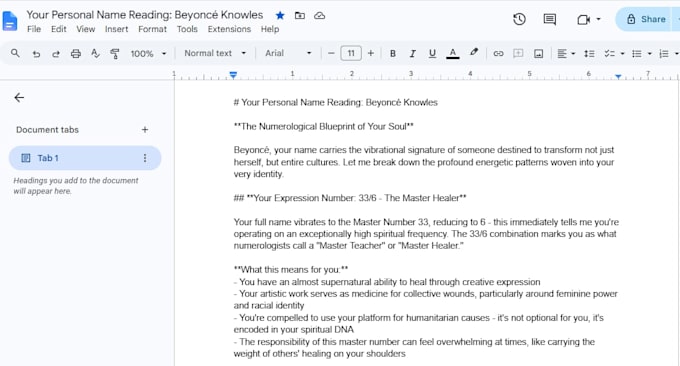This screenshot has width=680, height=366.
Task: Open the Tools menu
Action: pos(187,29)
